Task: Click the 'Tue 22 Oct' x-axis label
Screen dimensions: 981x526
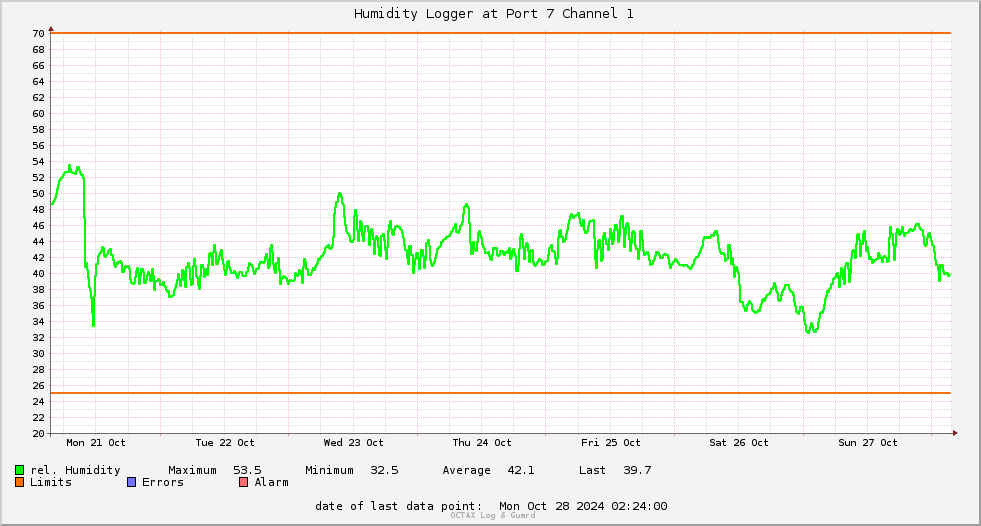Action: tap(225, 443)
